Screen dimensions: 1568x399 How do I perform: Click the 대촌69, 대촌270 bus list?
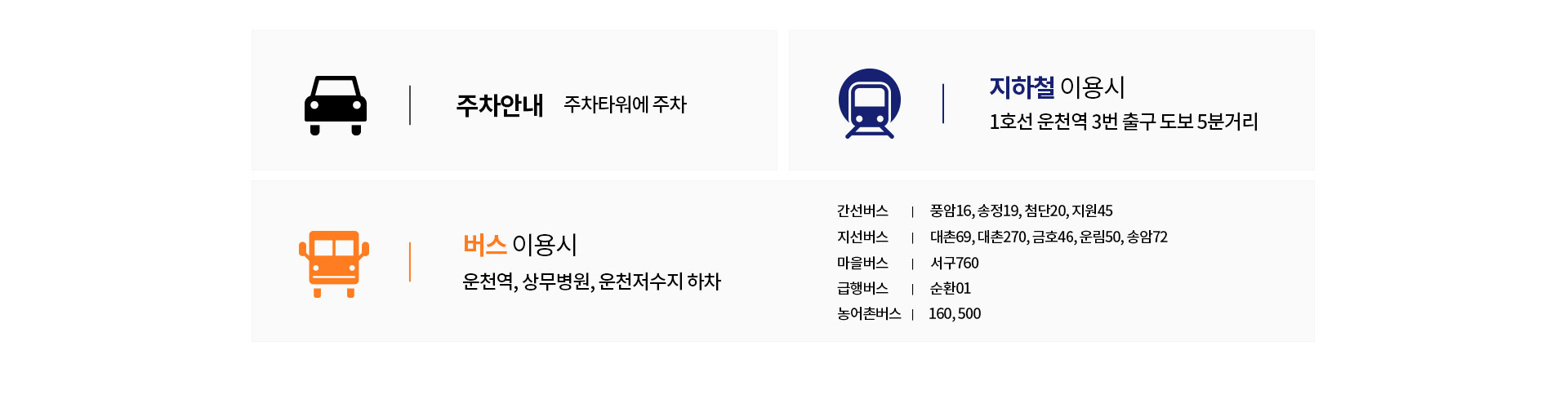click(x=1049, y=237)
